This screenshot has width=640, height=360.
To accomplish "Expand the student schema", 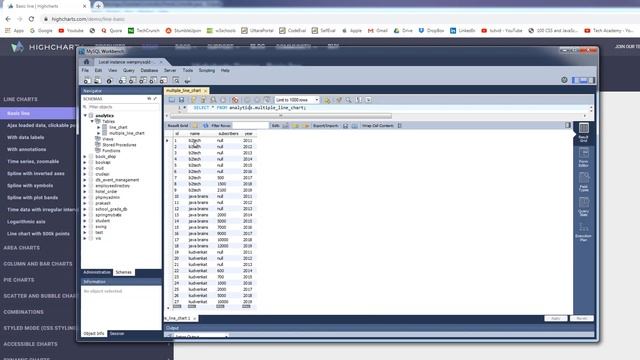I will (x=85, y=221).
